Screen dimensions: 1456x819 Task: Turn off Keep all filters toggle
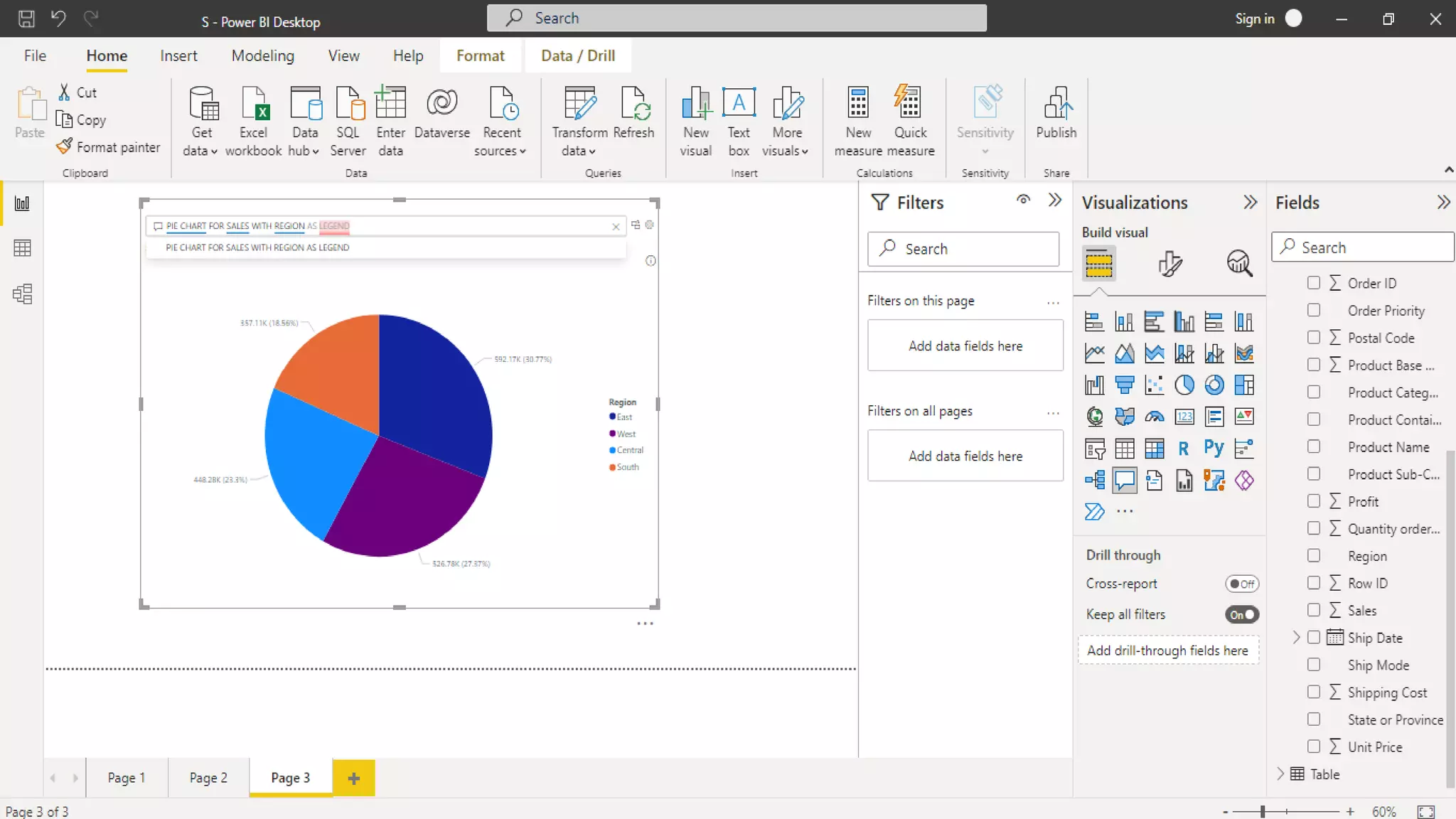point(1241,614)
